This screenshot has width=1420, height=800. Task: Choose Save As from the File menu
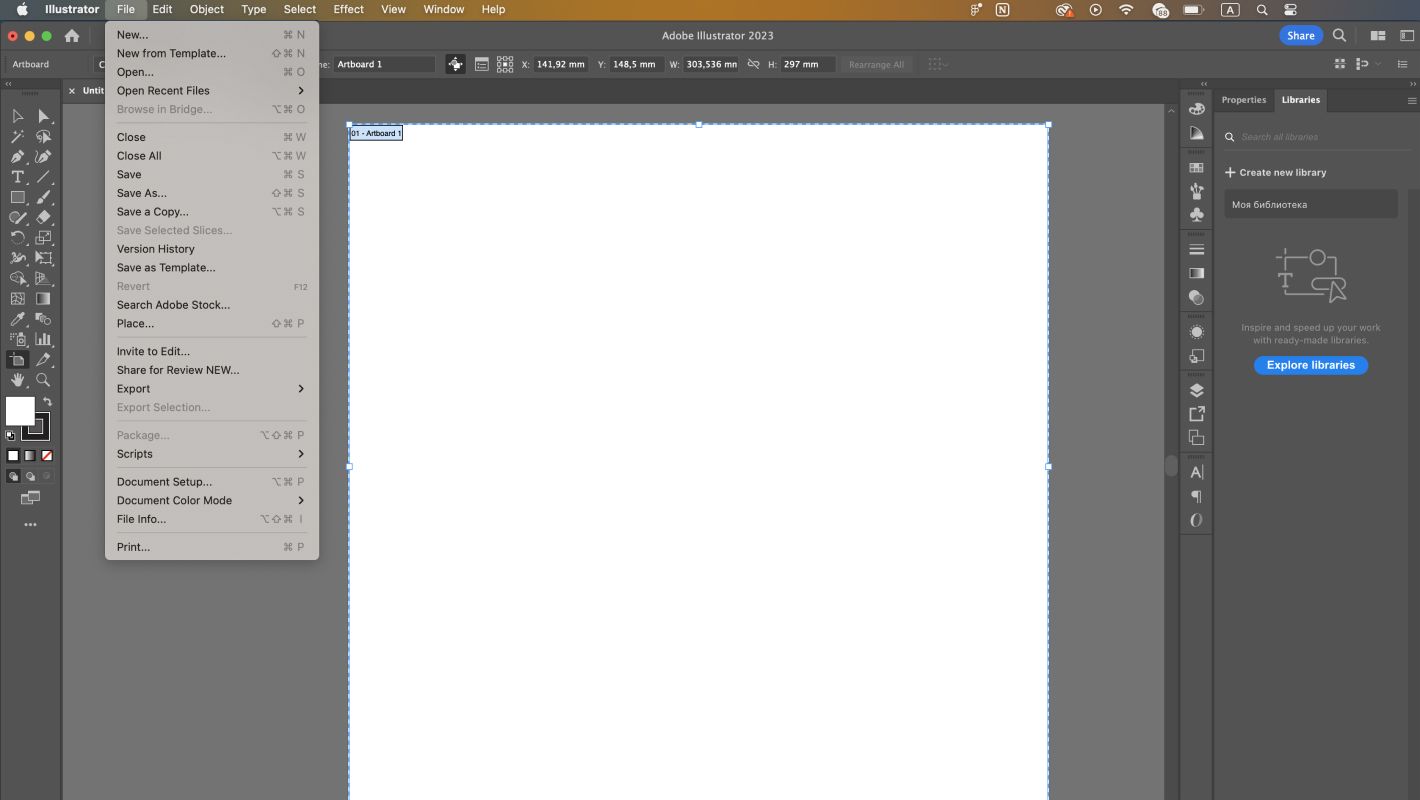(x=141, y=192)
